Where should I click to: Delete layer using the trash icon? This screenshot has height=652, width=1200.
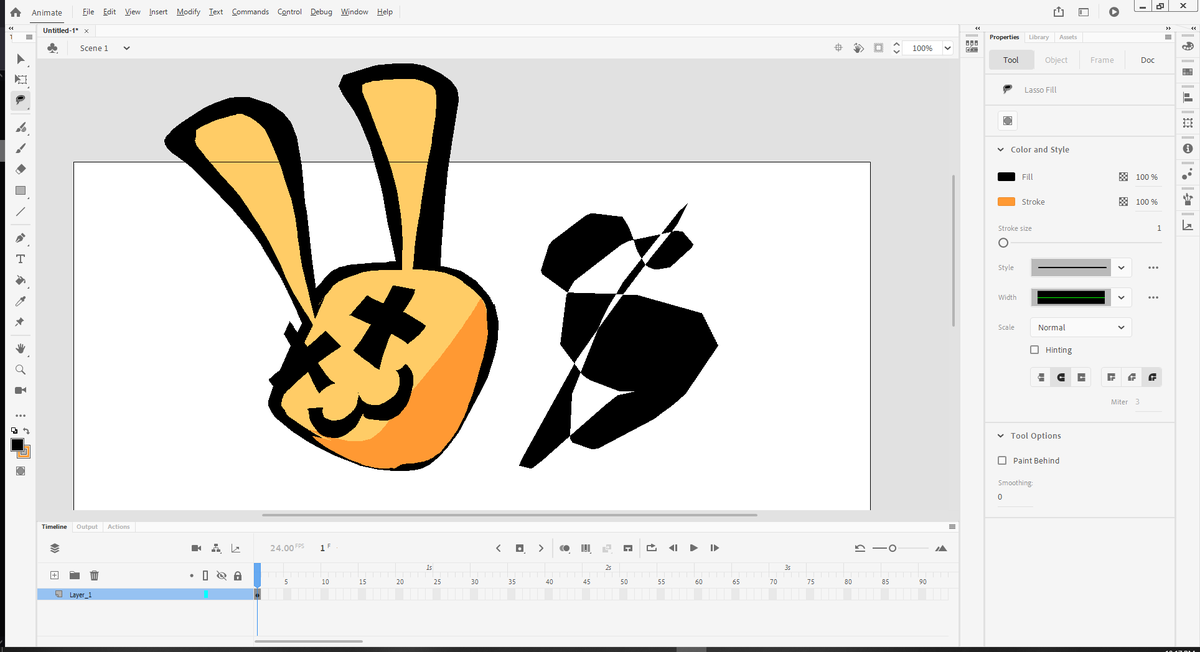tap(94, 575)
